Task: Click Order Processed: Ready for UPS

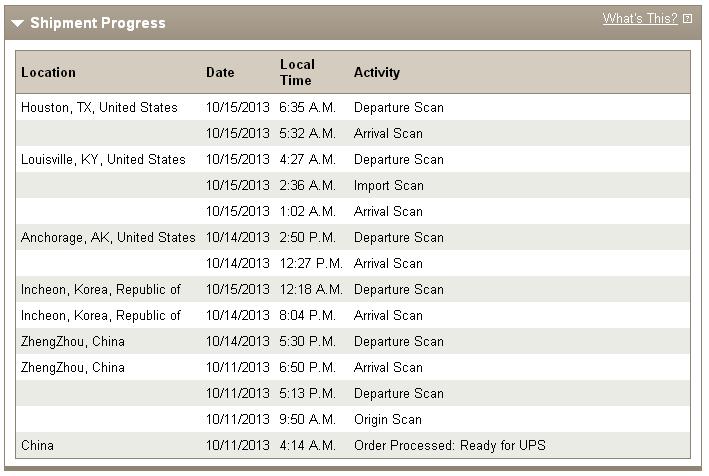Action: 449,446
